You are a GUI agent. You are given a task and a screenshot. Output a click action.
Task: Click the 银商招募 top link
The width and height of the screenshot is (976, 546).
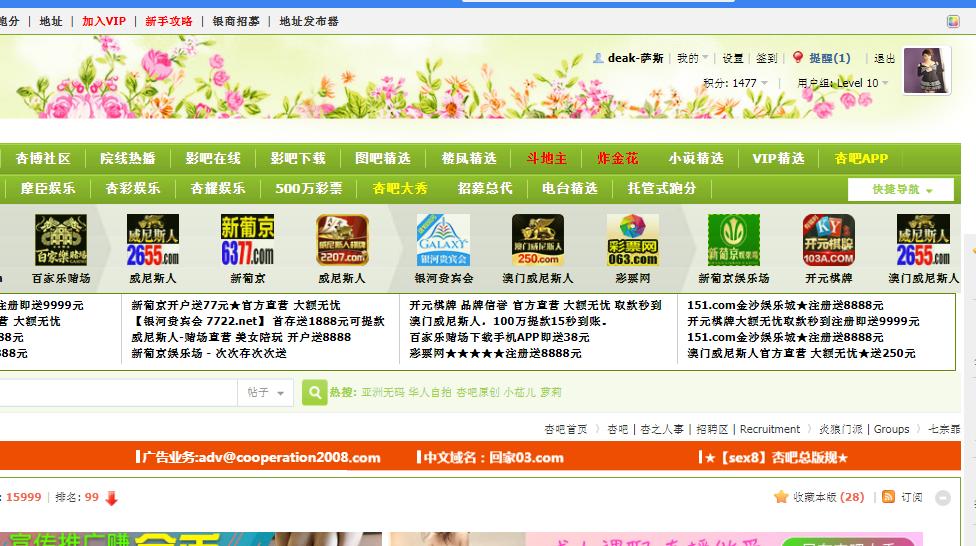coord(236,21)
